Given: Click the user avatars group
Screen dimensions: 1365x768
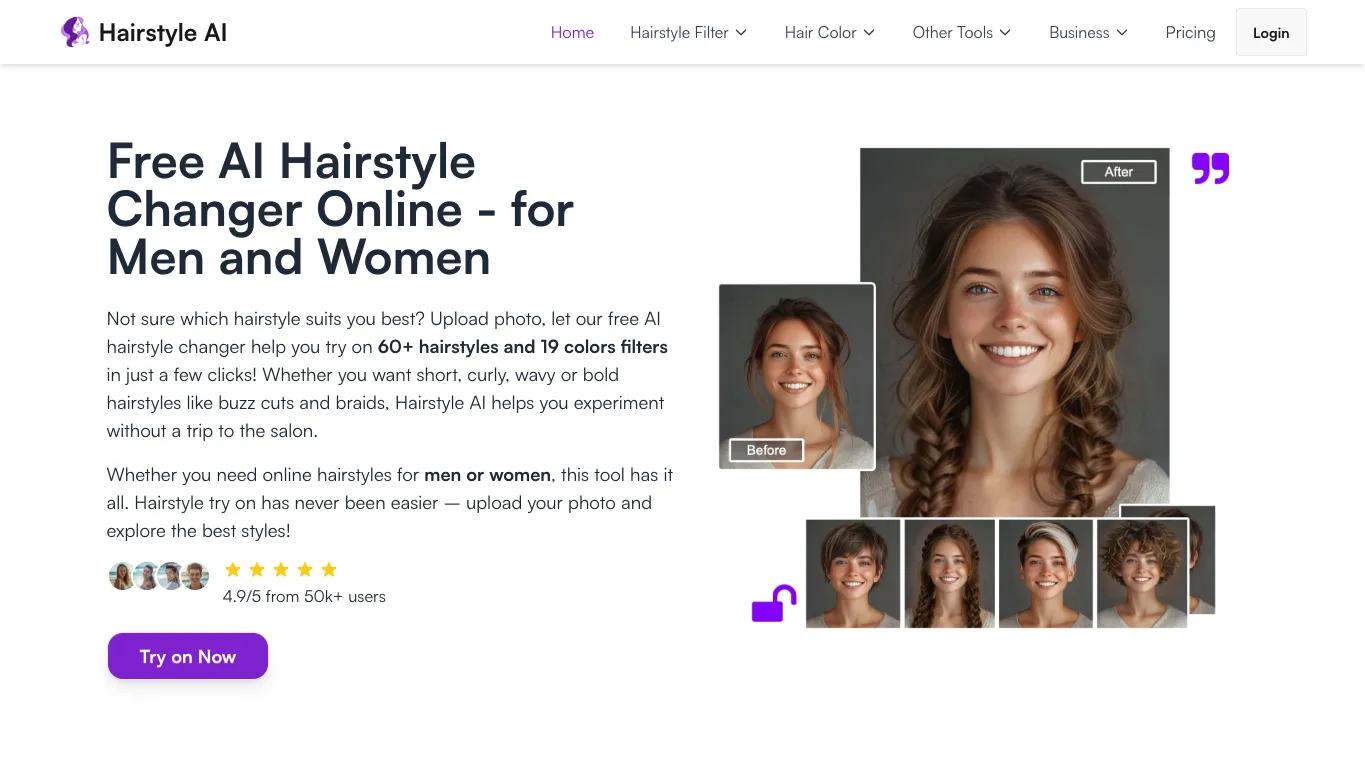Looking at the screenshot, I should [159, 576].
